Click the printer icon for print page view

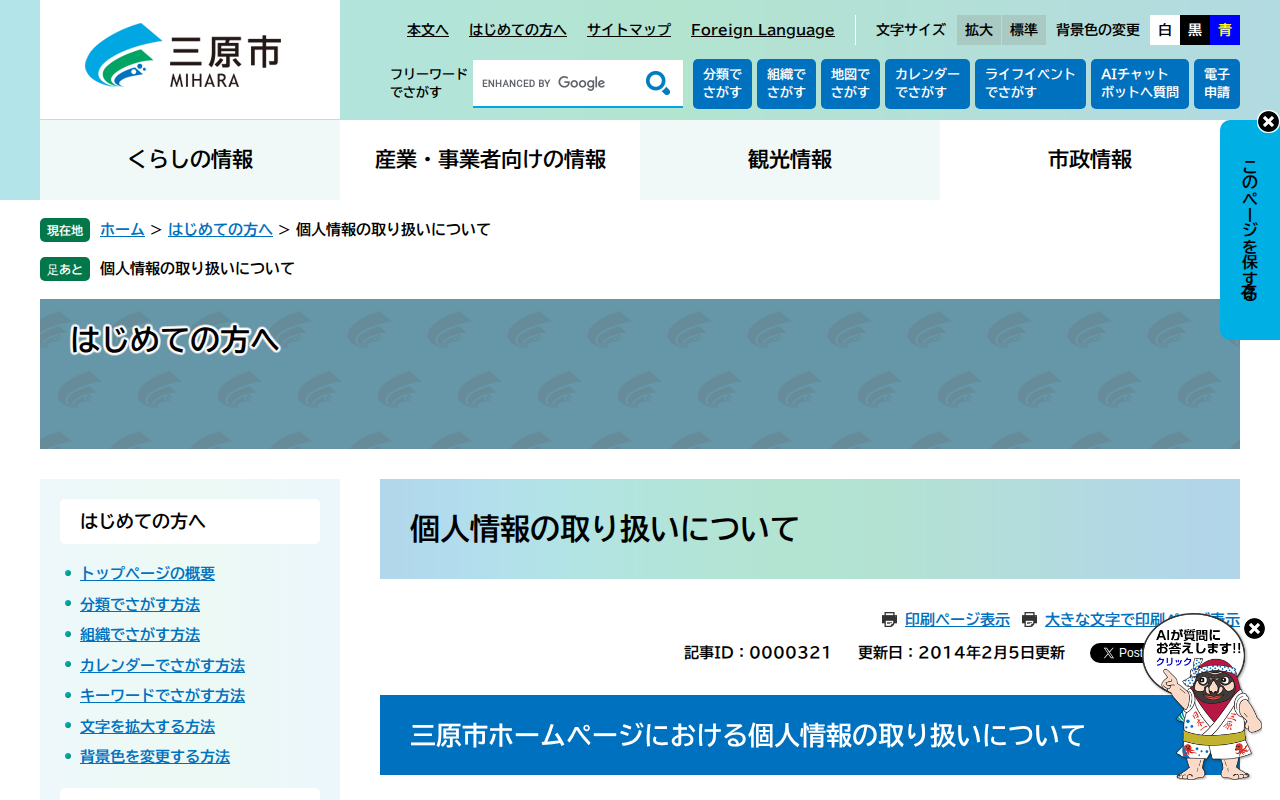tap(889, 620)
